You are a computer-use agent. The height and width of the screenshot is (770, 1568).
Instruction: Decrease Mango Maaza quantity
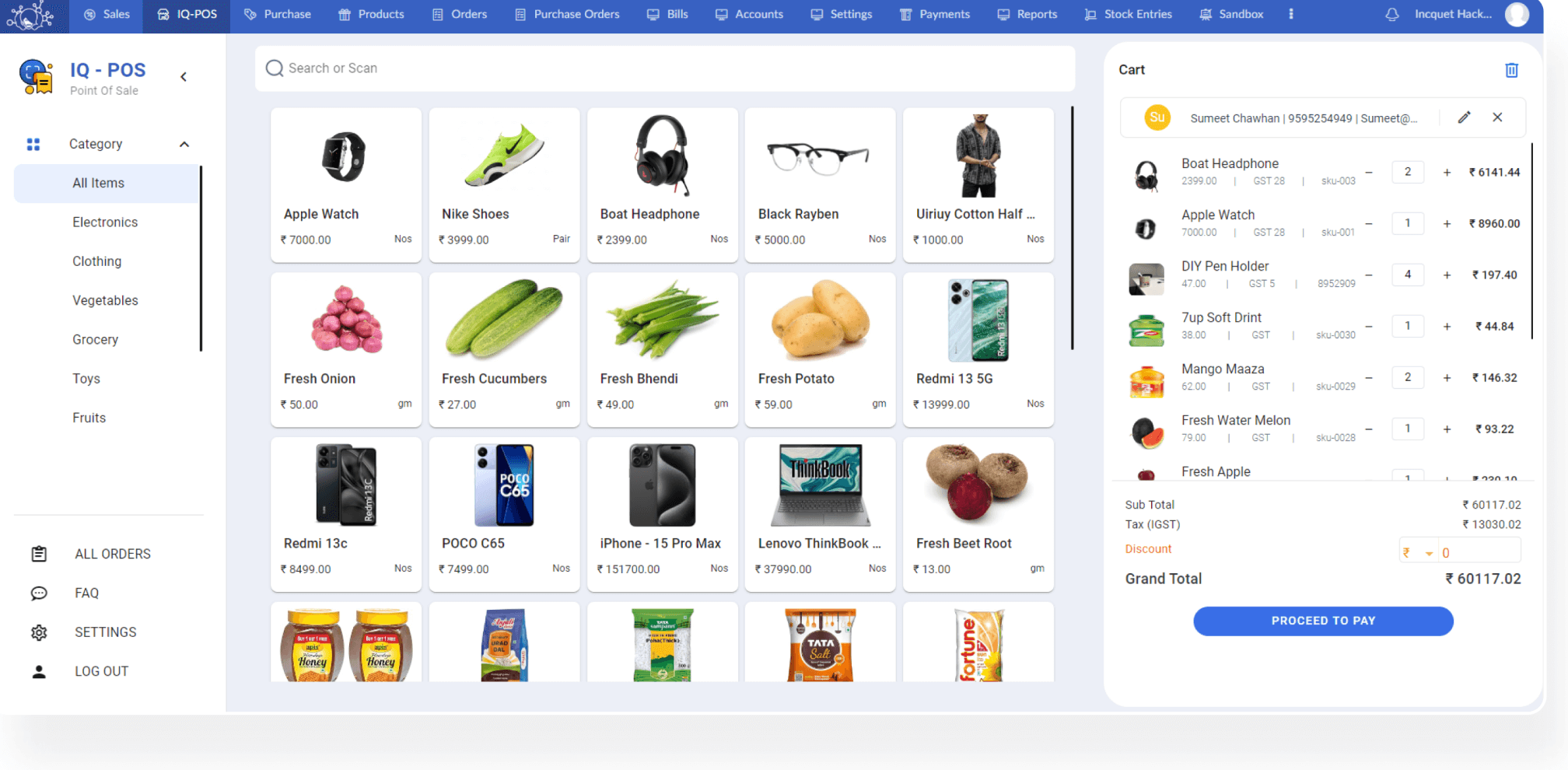1369,377
